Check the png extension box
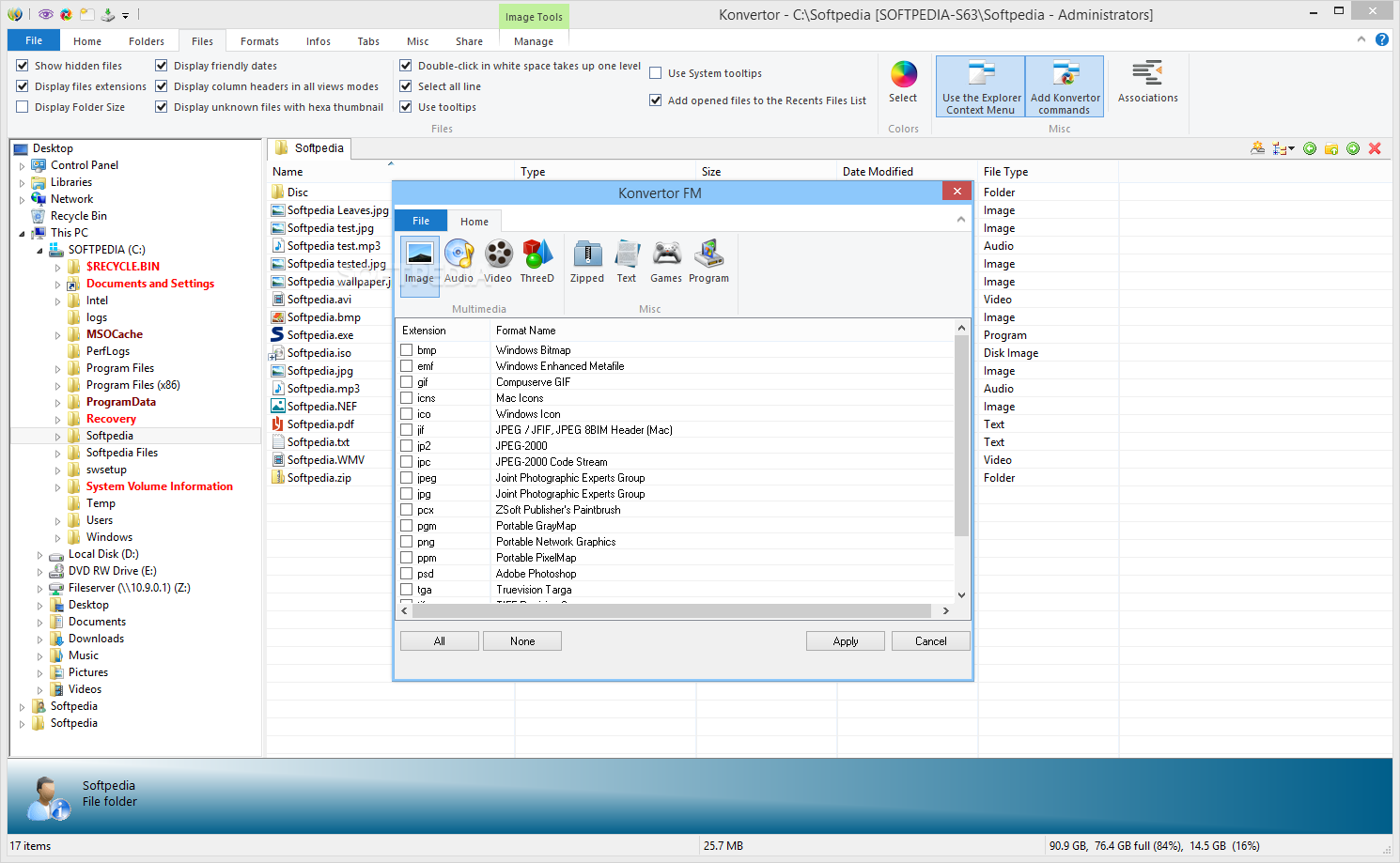Viewport: 1400px width, 863px height. click(407, 542)
